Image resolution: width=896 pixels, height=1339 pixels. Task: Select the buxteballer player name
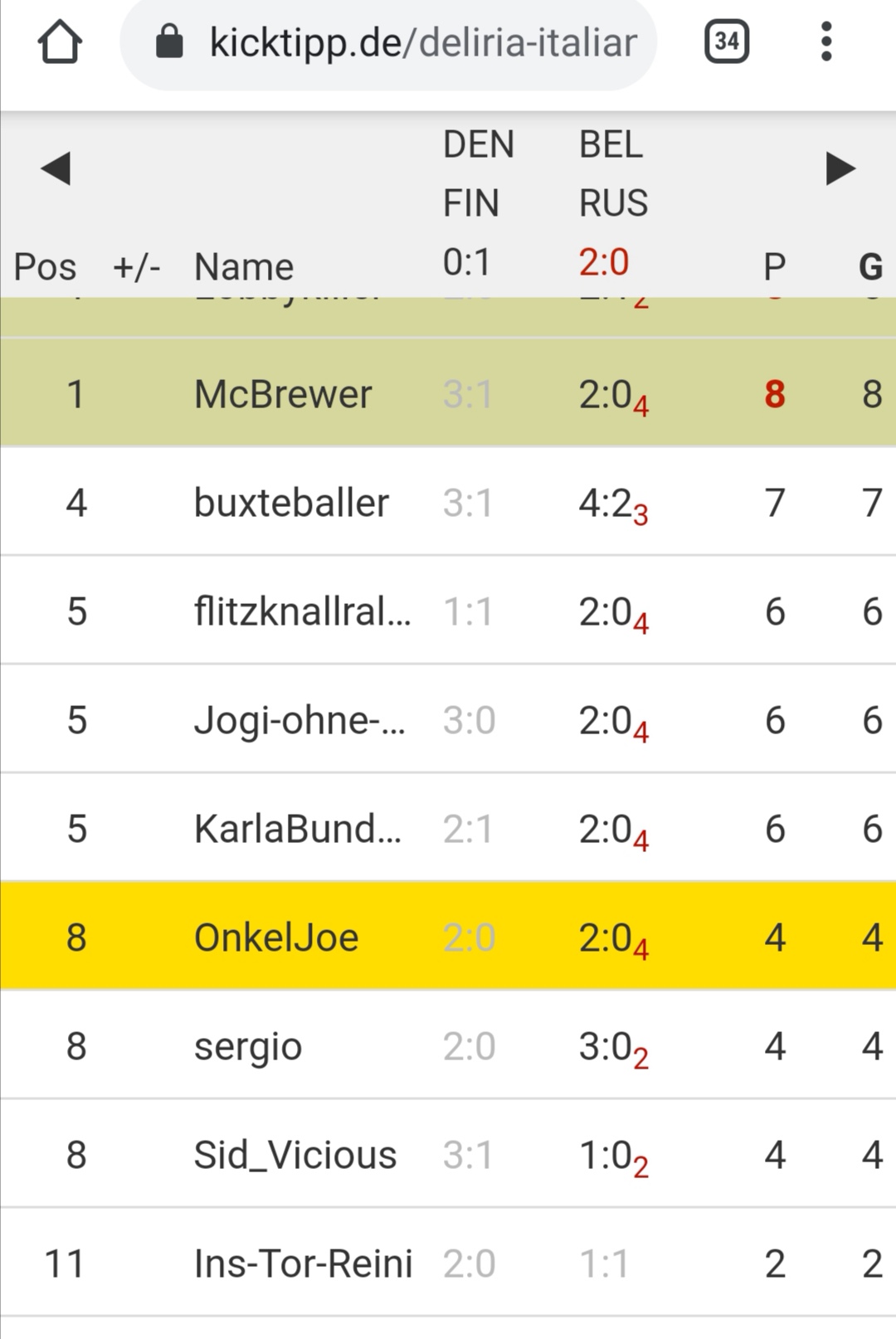(291, 503)
